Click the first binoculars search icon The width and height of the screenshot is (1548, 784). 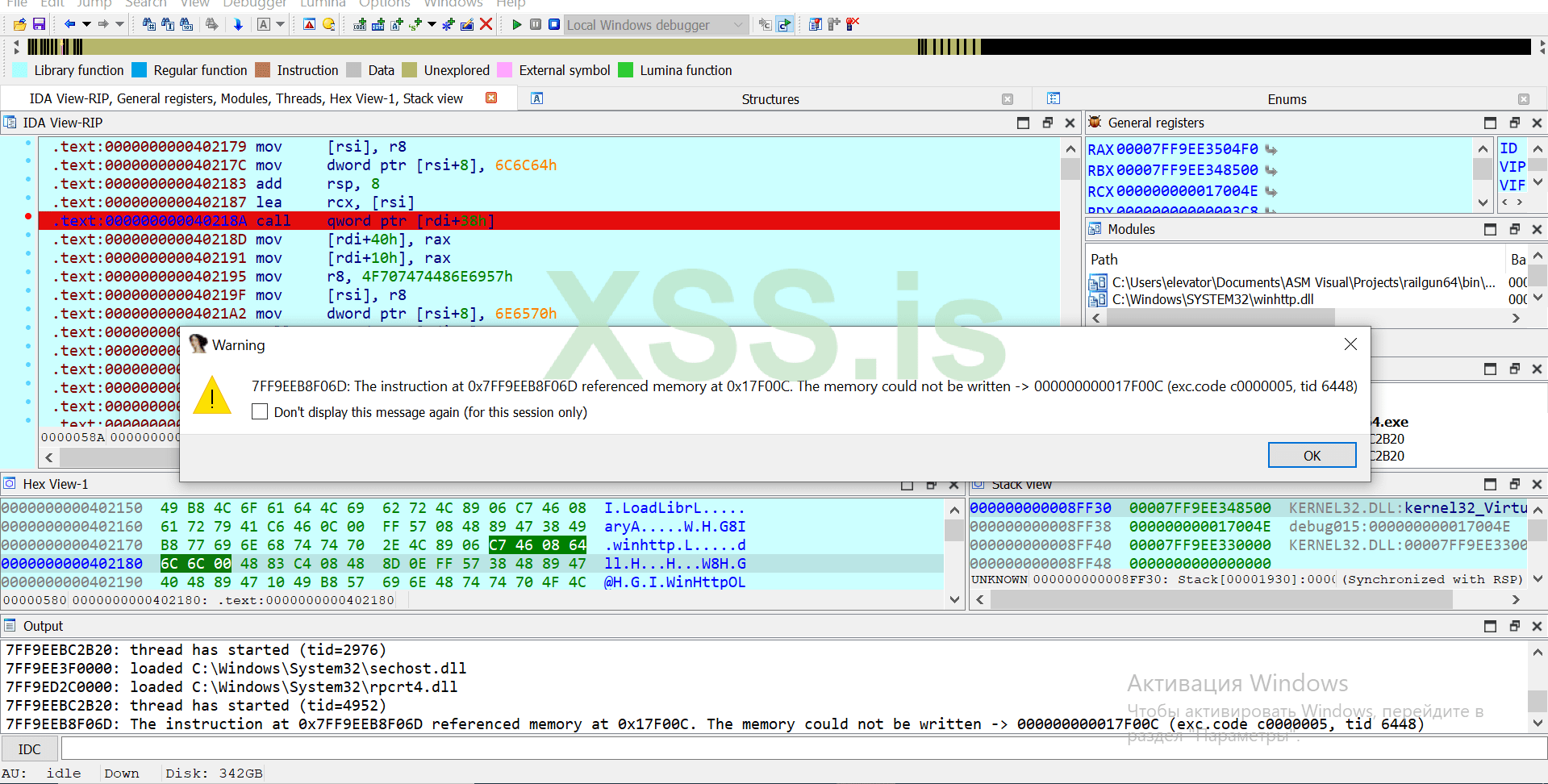149,25
